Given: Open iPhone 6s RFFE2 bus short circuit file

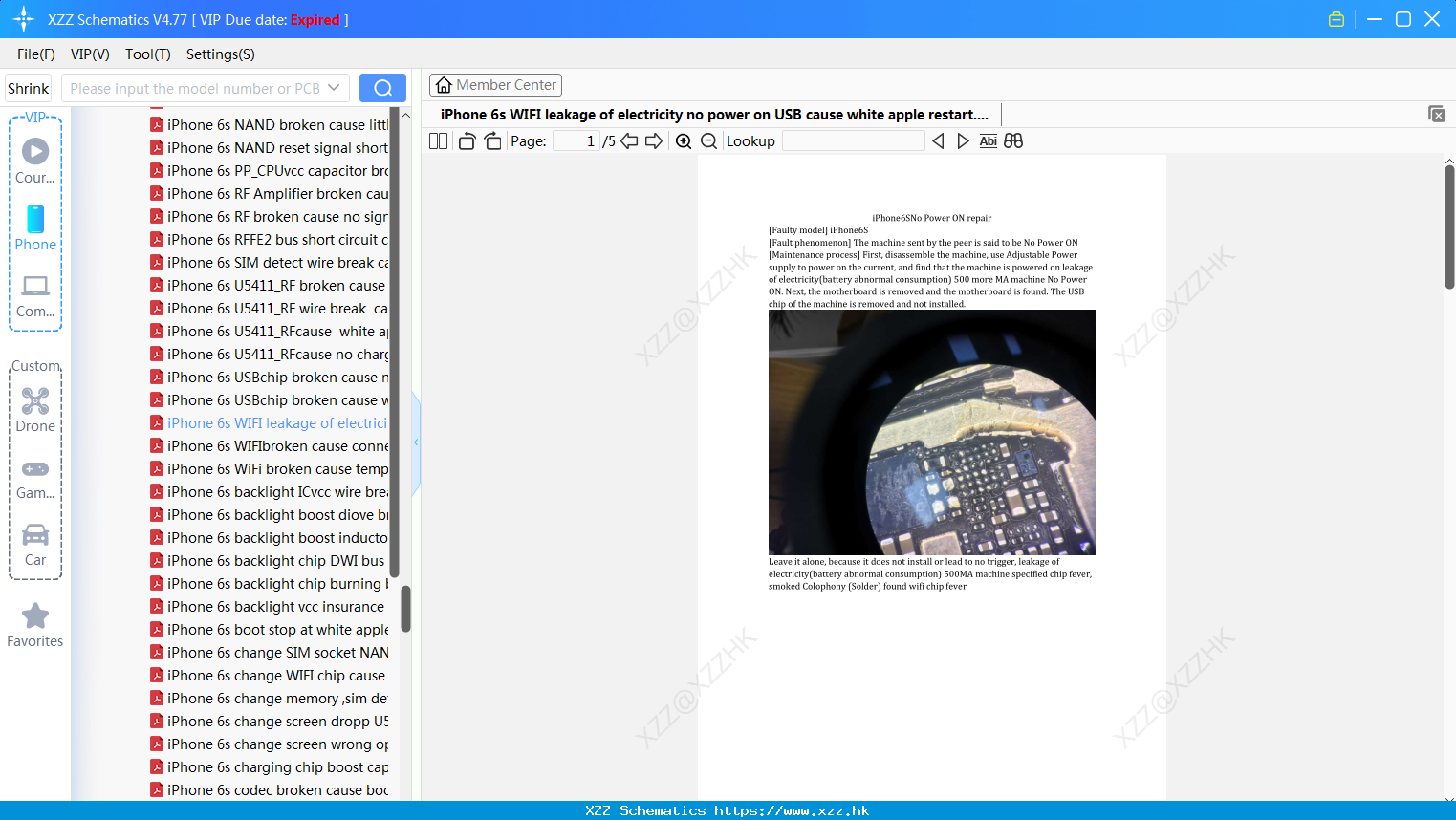Looking at the screenshot, I should (269, 240).
